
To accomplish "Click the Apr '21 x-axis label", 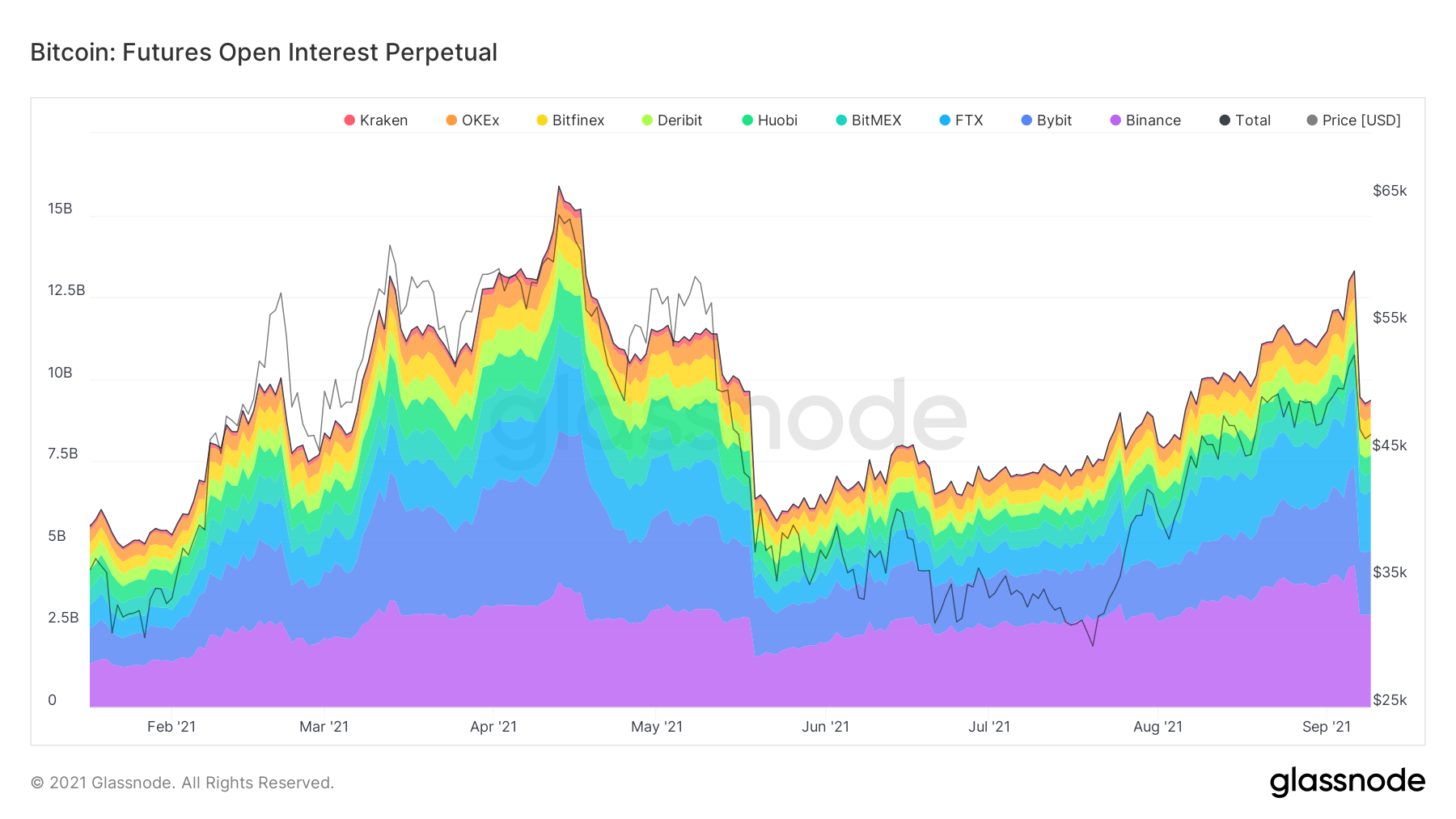I will 493,727.
